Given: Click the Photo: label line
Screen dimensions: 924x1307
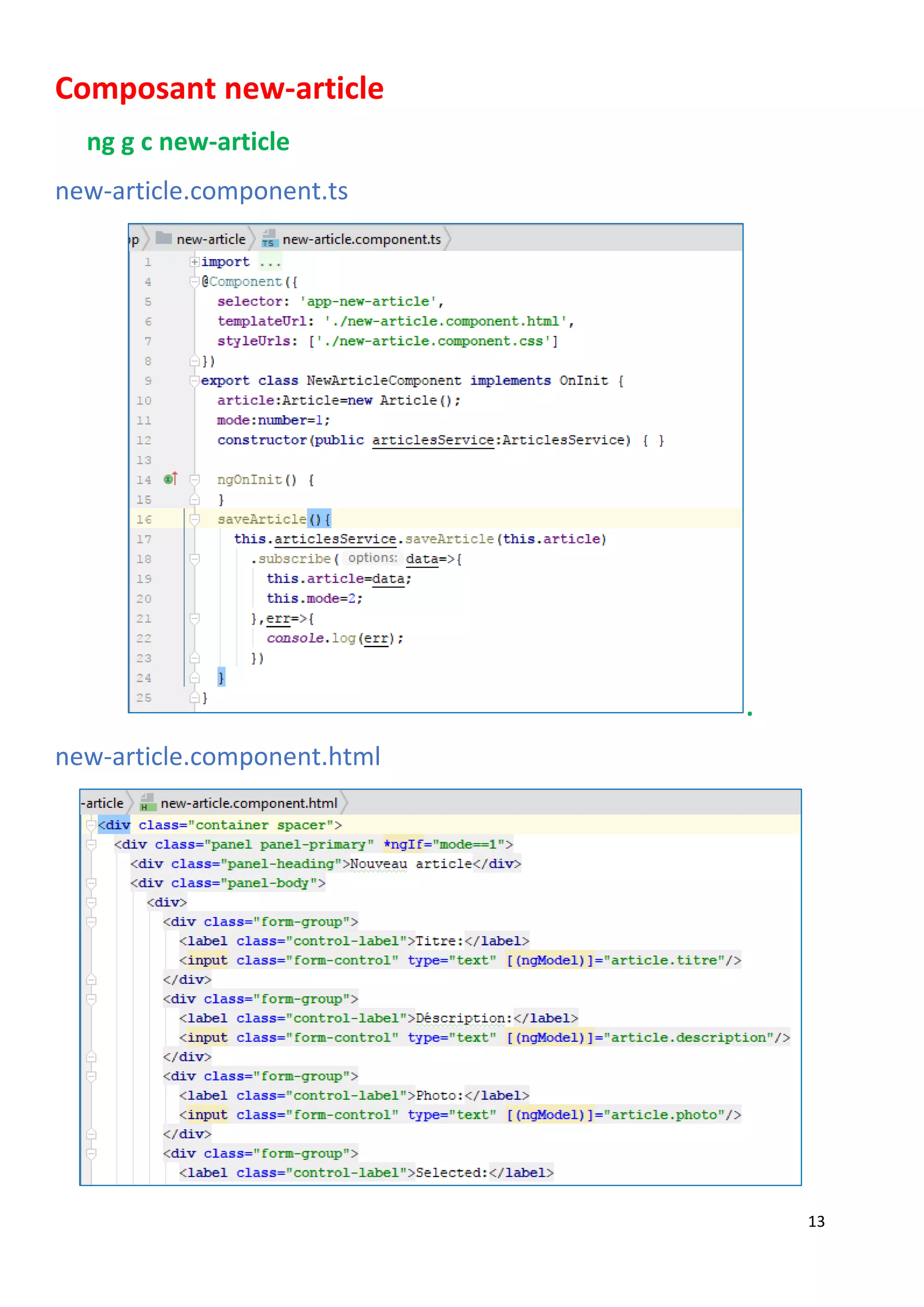Looking at the screenshot, I should pos(354,1095).
